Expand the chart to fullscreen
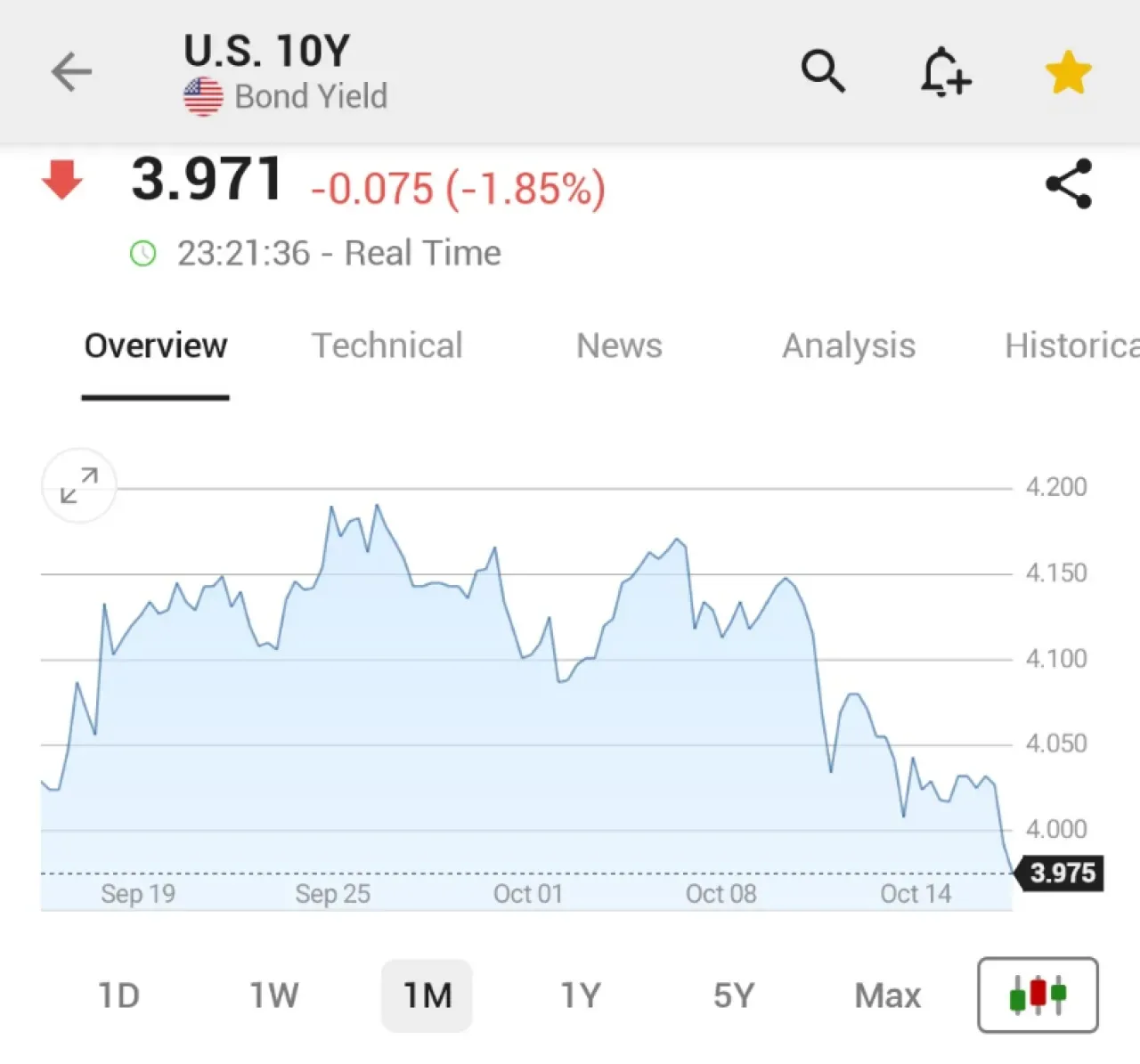1140x1064 pixels. (79, 485)
